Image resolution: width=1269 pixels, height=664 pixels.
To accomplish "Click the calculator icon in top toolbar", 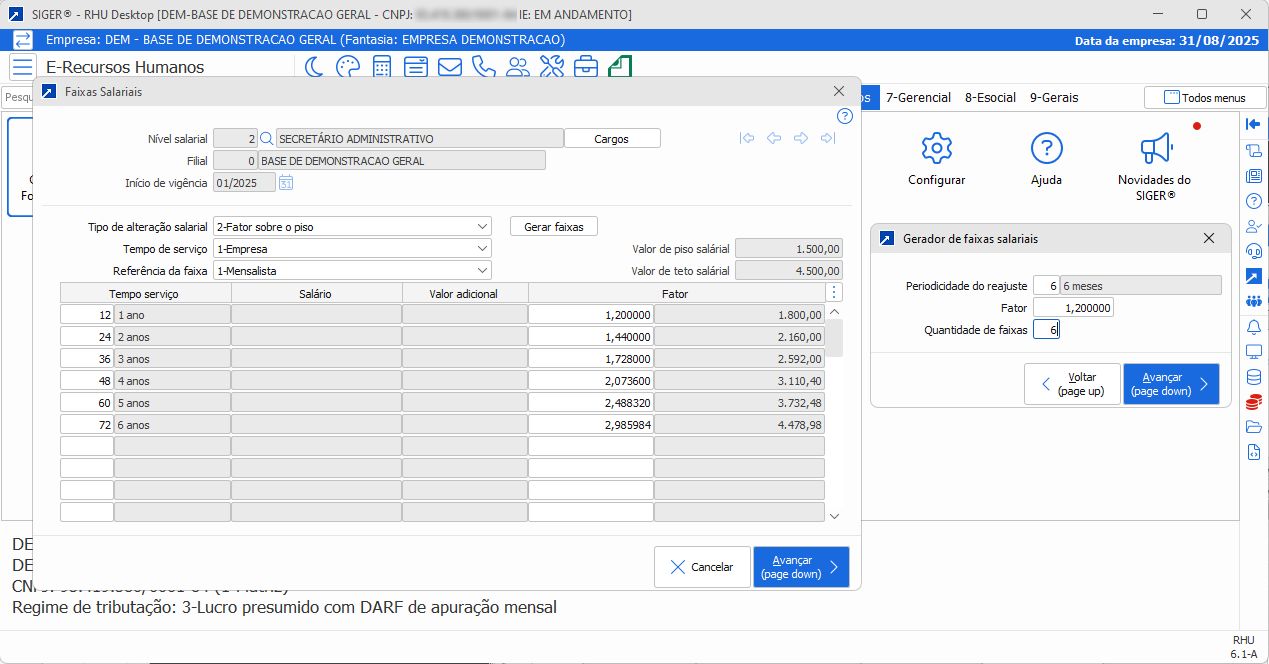I will pyautogui.click(x=381, y=67).
